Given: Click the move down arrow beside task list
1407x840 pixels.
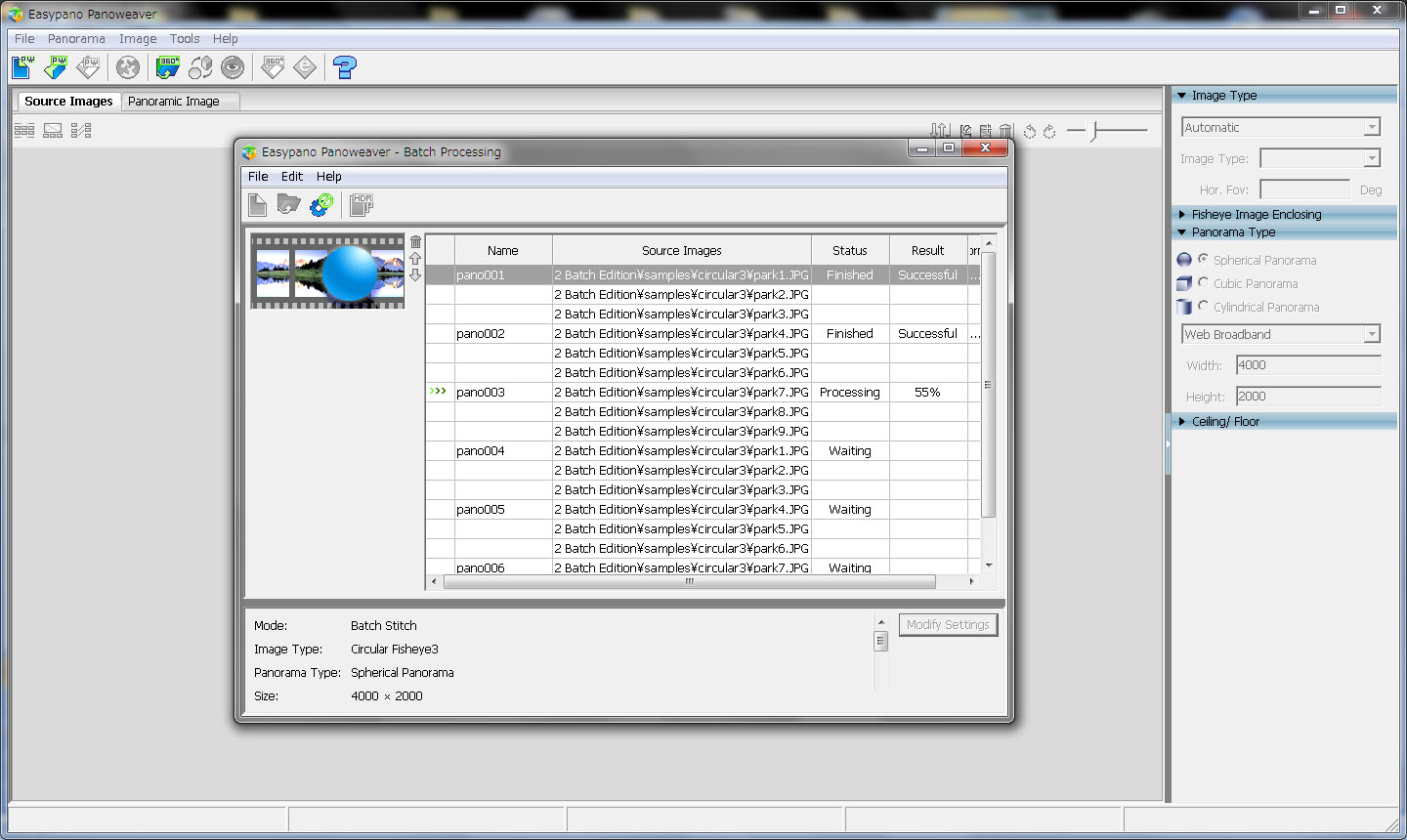Looking at the screenshot, I should pyautogui.click(x=415, y=275).
